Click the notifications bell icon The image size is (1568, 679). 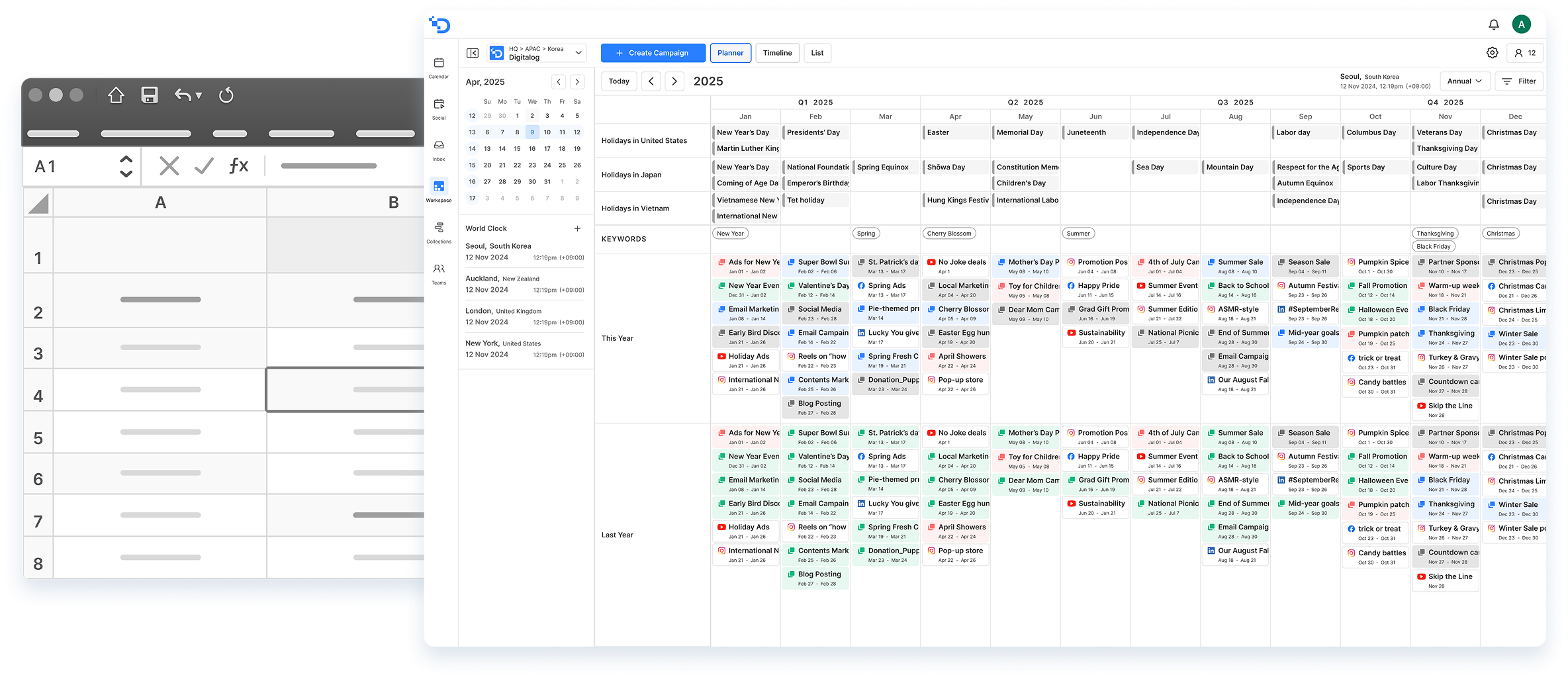[1493, 24]
